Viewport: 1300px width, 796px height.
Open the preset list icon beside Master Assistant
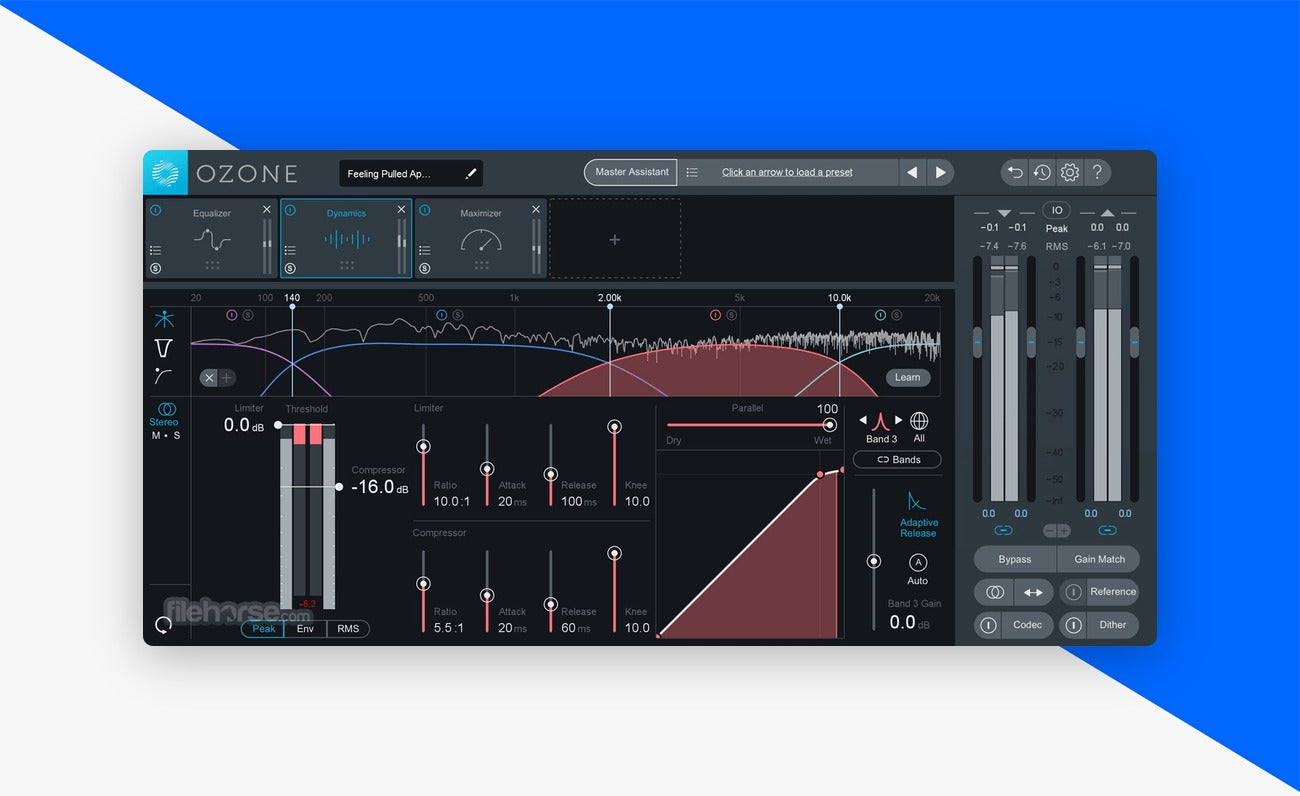pyautogui.click(x=692, y=172)
